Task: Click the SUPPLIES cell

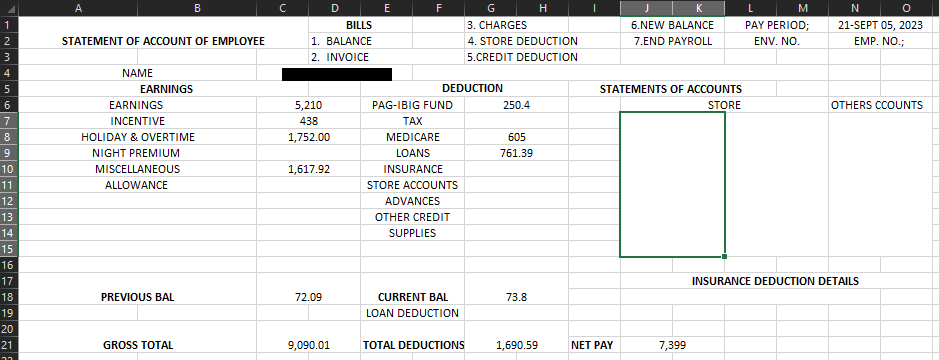Action: (413, 232)
